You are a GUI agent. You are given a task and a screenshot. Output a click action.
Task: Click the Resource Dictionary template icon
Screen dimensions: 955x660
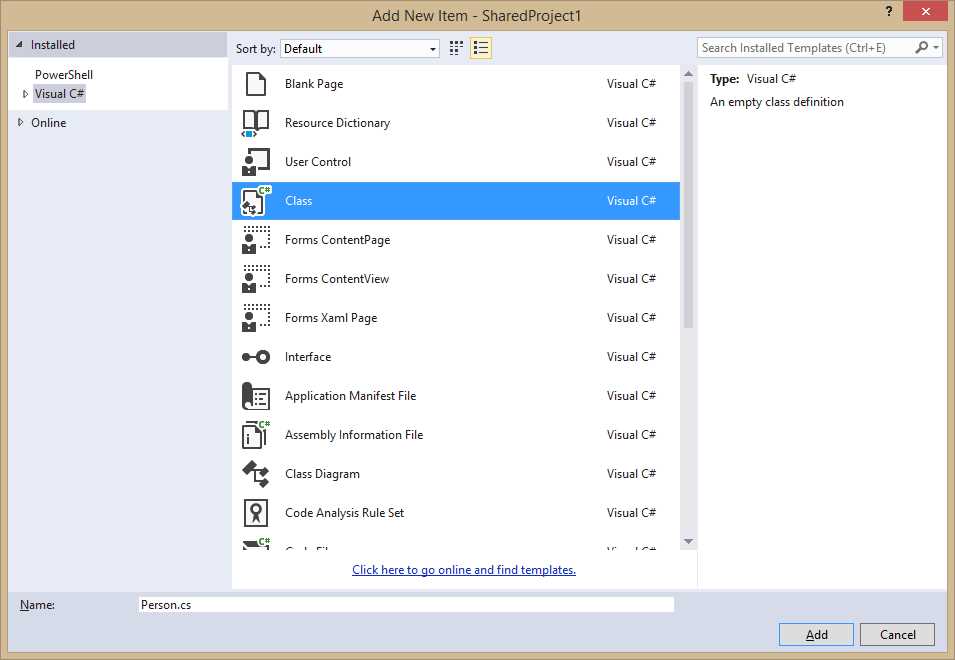click(x=256, y=123)
